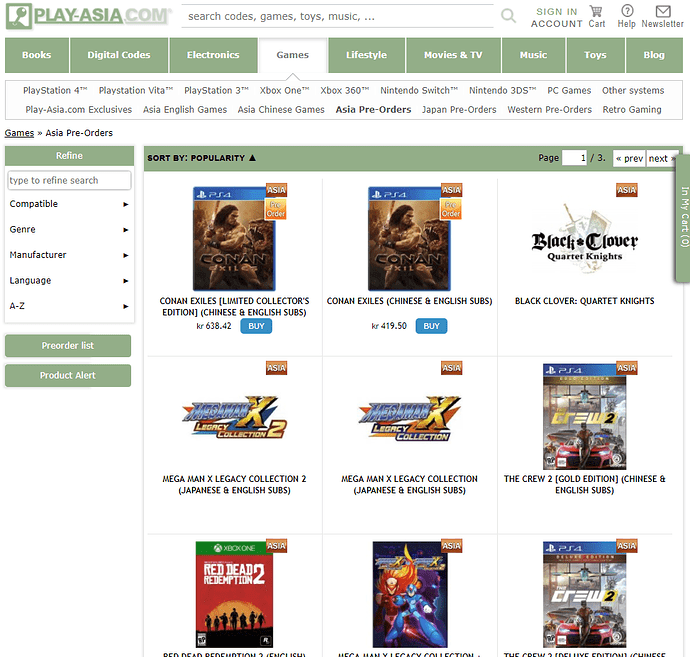Click Sign In Account link
Image resolution: width=690 pixels, height=657 pixels.
(x=556, y=18)
